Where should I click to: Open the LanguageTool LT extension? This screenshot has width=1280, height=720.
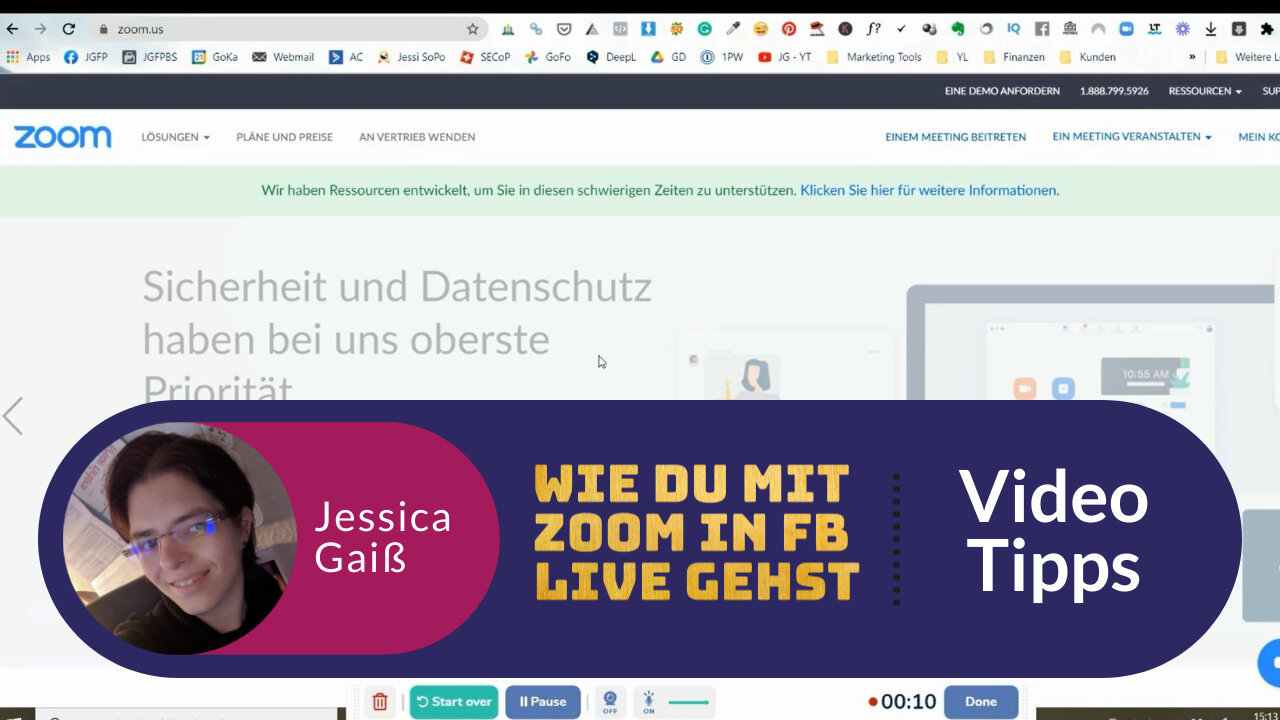(x=1154, y=29)
